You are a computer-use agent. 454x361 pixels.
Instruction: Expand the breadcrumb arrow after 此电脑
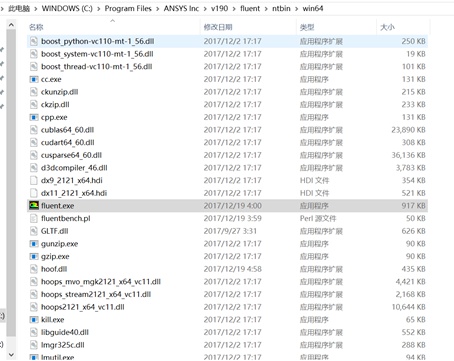(35, 9)
